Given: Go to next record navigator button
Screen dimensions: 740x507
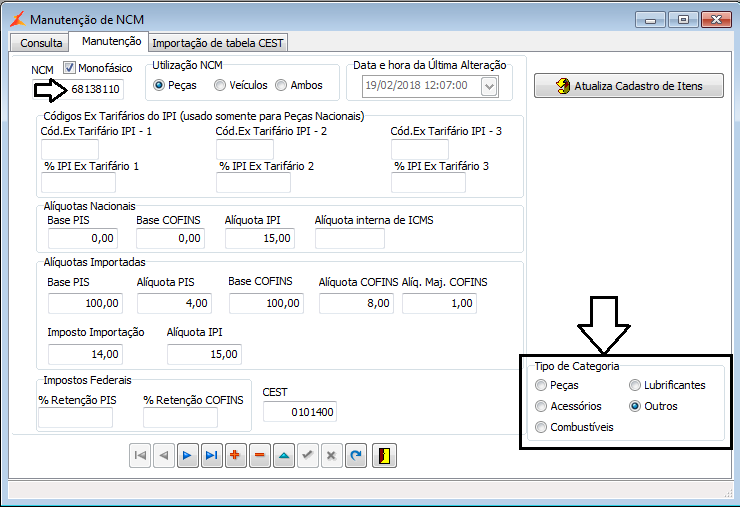Looking at the screenshot, I should click(187, 456).
